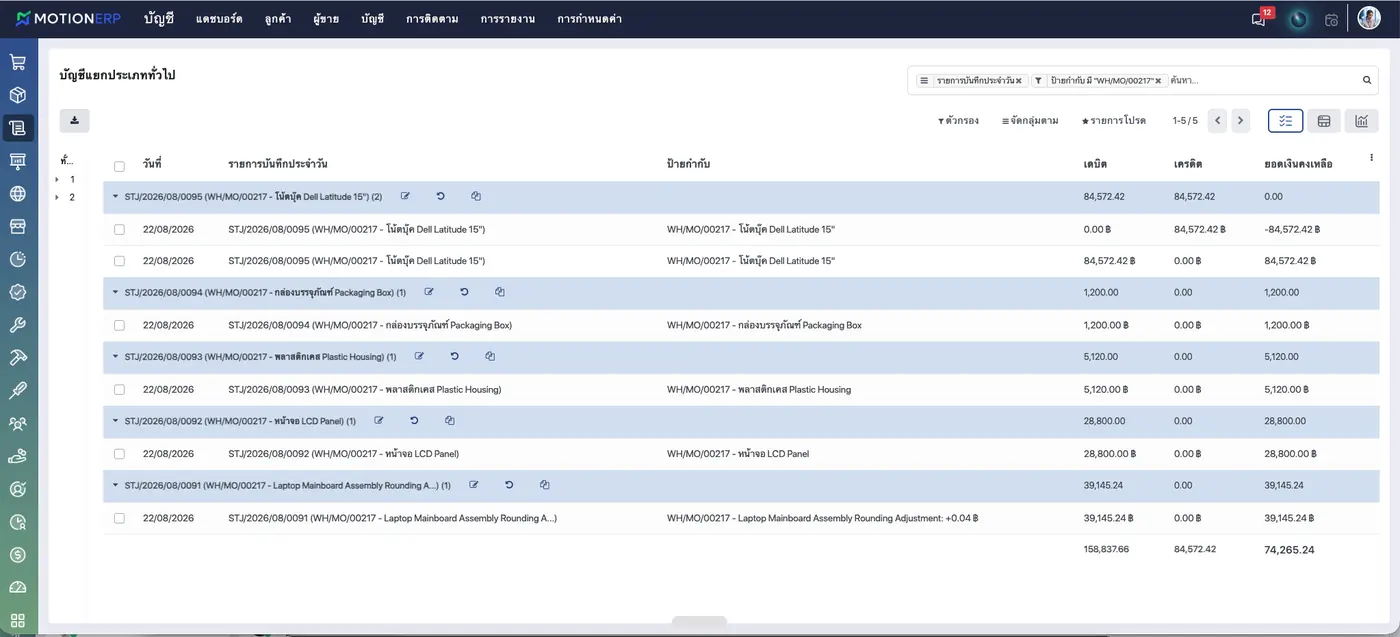Open the messages icon with 12 badge
1400x637 pixels.
pyautogui.click(x=1261, y=18)
